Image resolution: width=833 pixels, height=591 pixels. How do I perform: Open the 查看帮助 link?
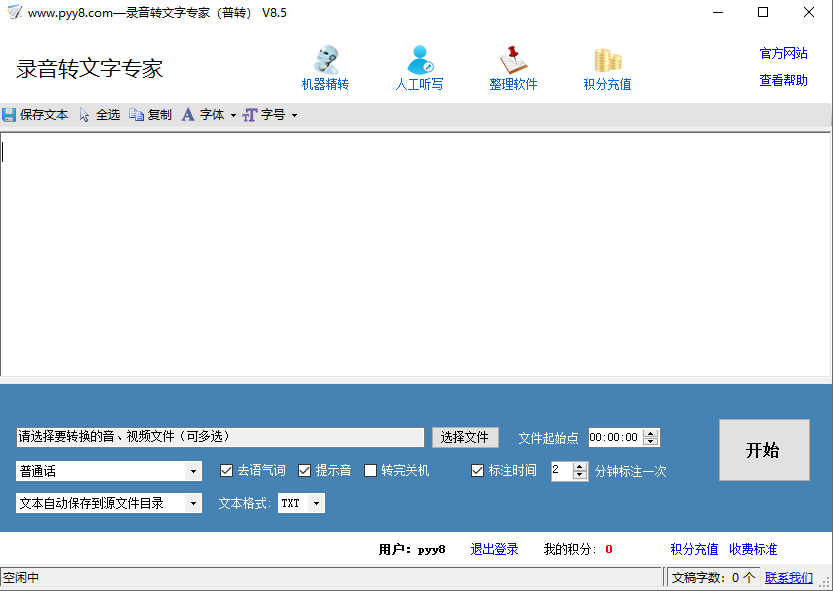coord(783,80)
